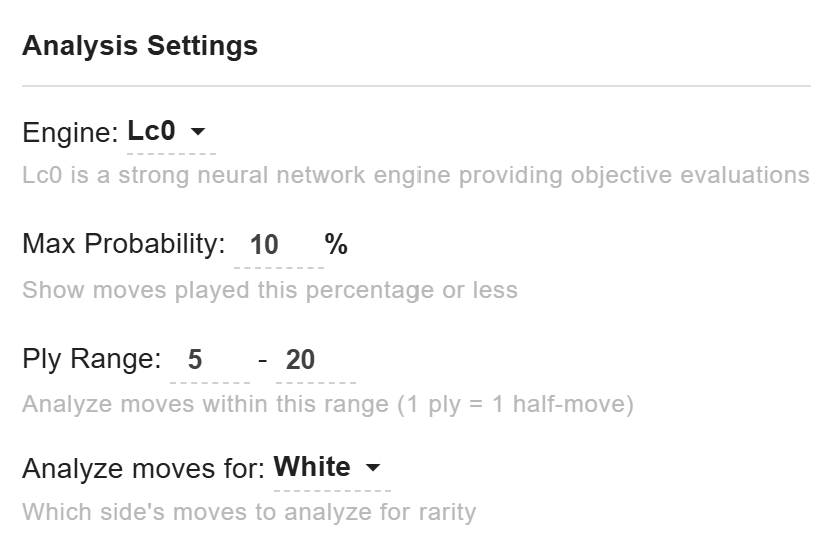Click the arrow beside White
This screenshot has width=832, height=550.
point(373,468)
